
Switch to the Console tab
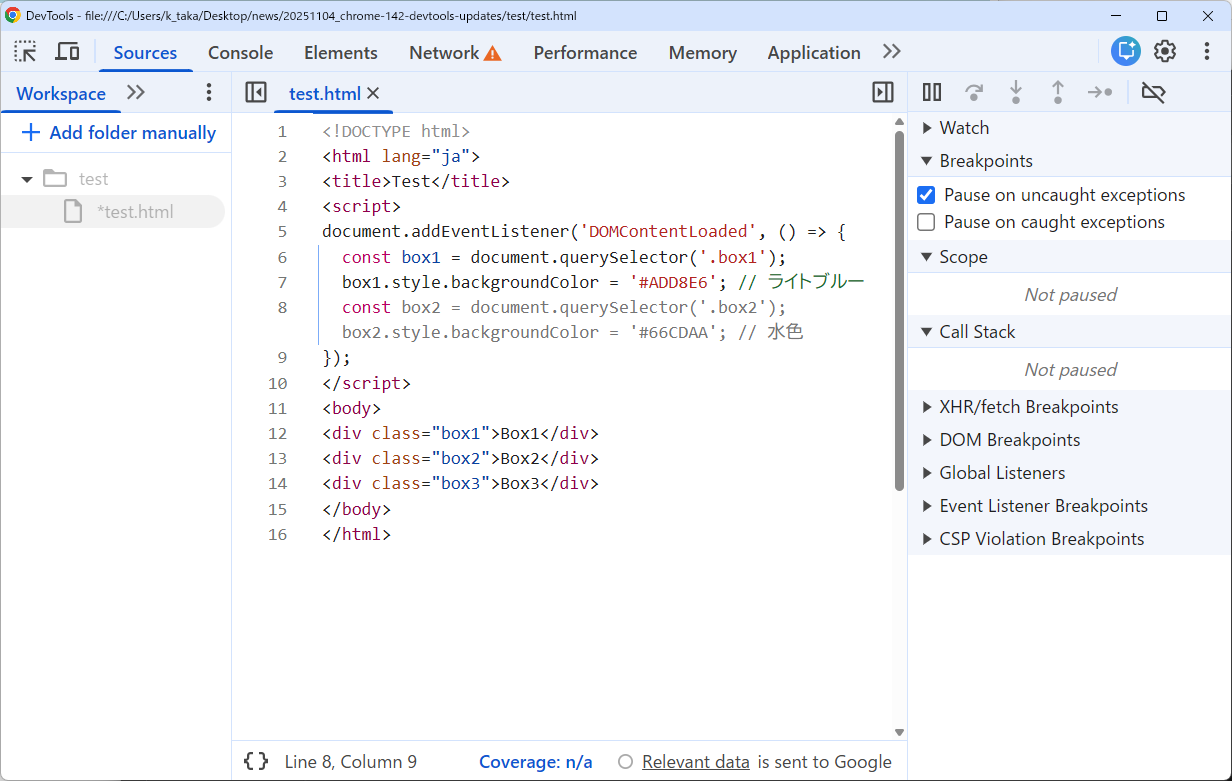(240, 53)
